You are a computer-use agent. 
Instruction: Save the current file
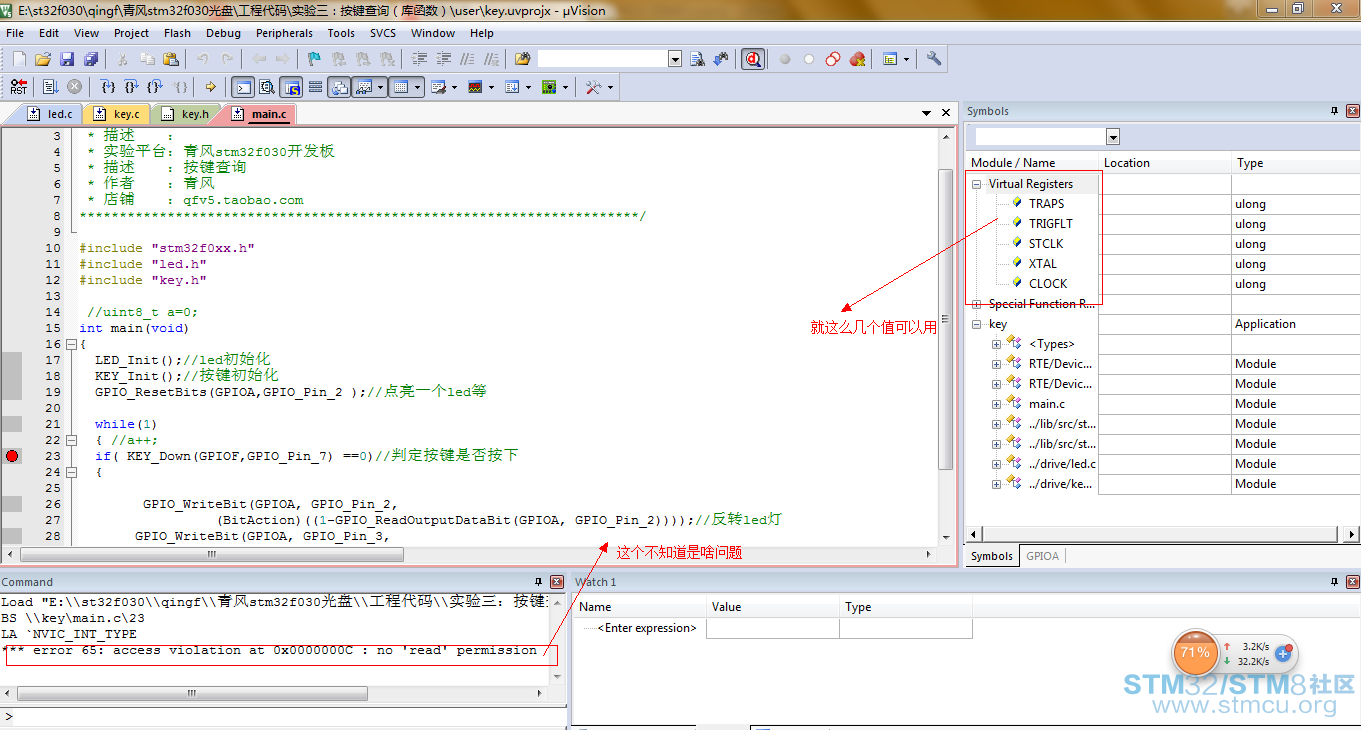(67, 59)
